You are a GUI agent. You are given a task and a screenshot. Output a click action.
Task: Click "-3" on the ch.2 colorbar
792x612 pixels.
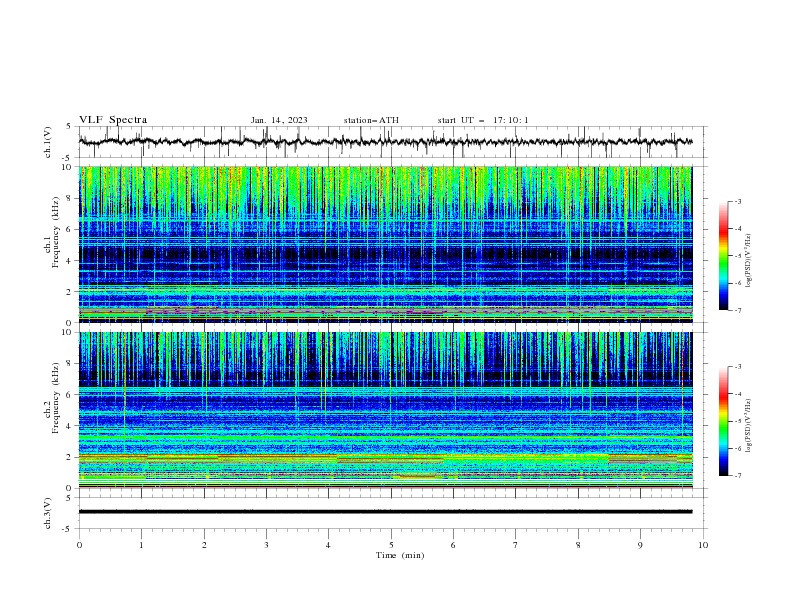point(738,367)
